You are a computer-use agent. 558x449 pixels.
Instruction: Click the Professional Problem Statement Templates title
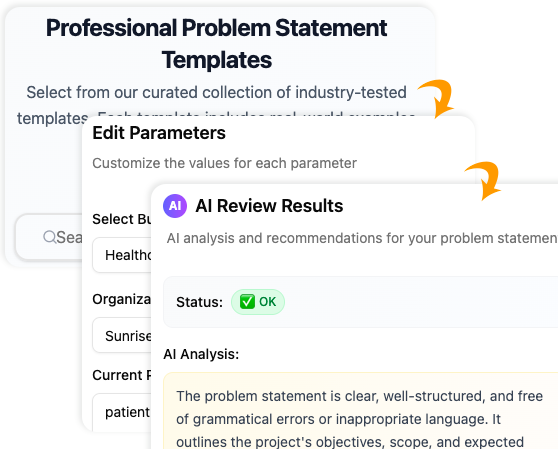(216, 43)
